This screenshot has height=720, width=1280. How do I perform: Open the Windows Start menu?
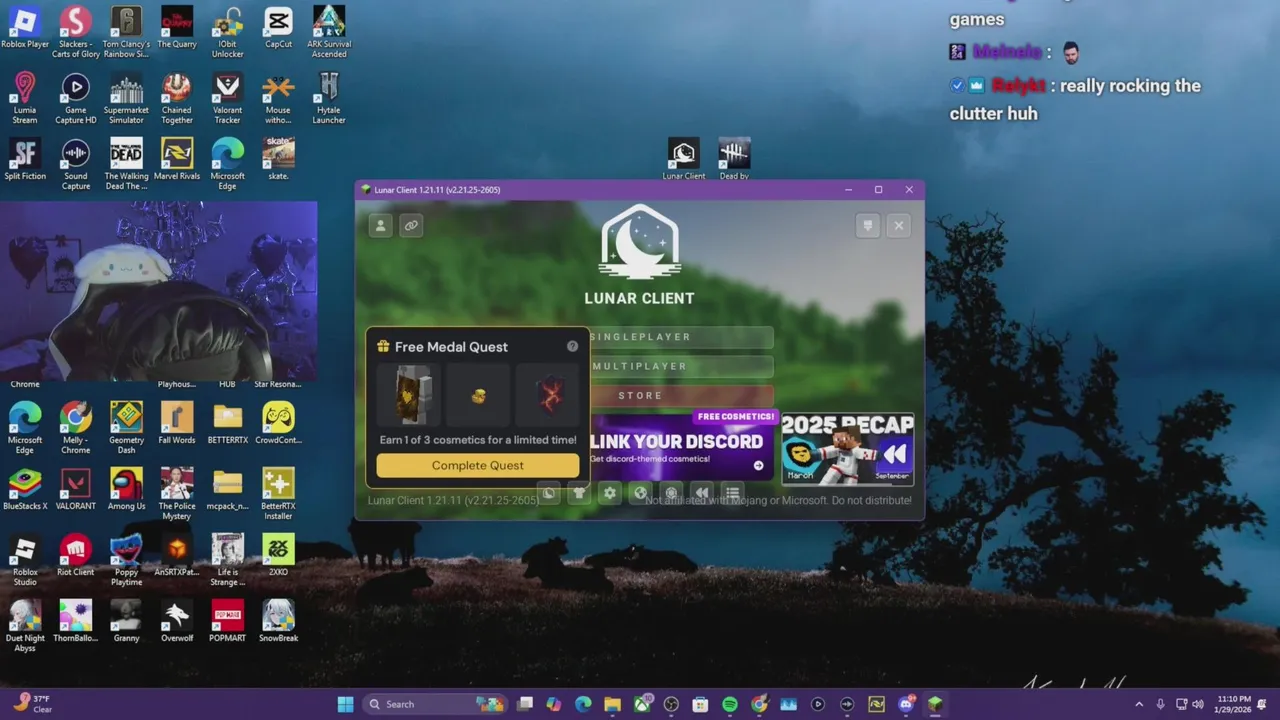345,704
